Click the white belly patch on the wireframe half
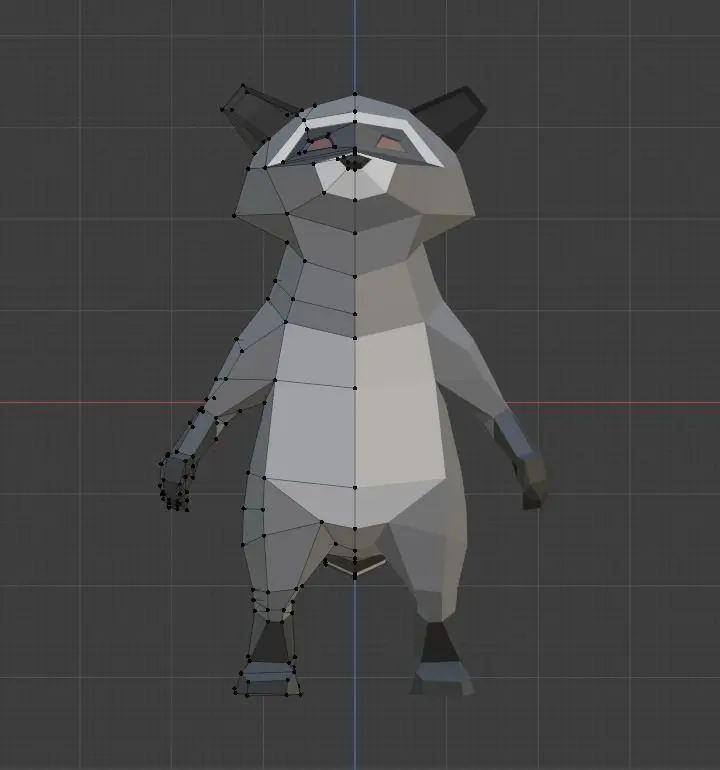Image resolution: width=720 pixels, height=770 pixels. coord(311,425)
